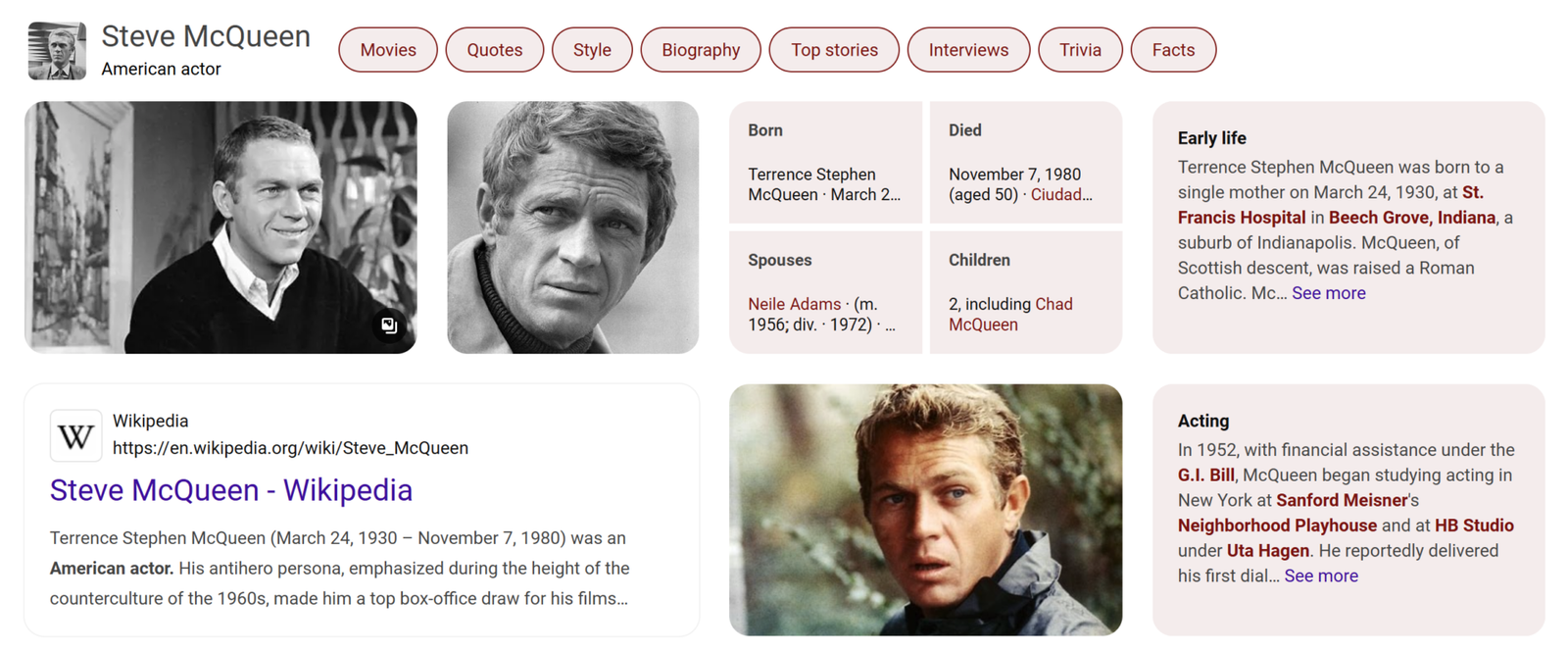The height and width of the screenshot is (651, 1568).
Task: Expand Acting section with See more
Action: coord(1320,576)
